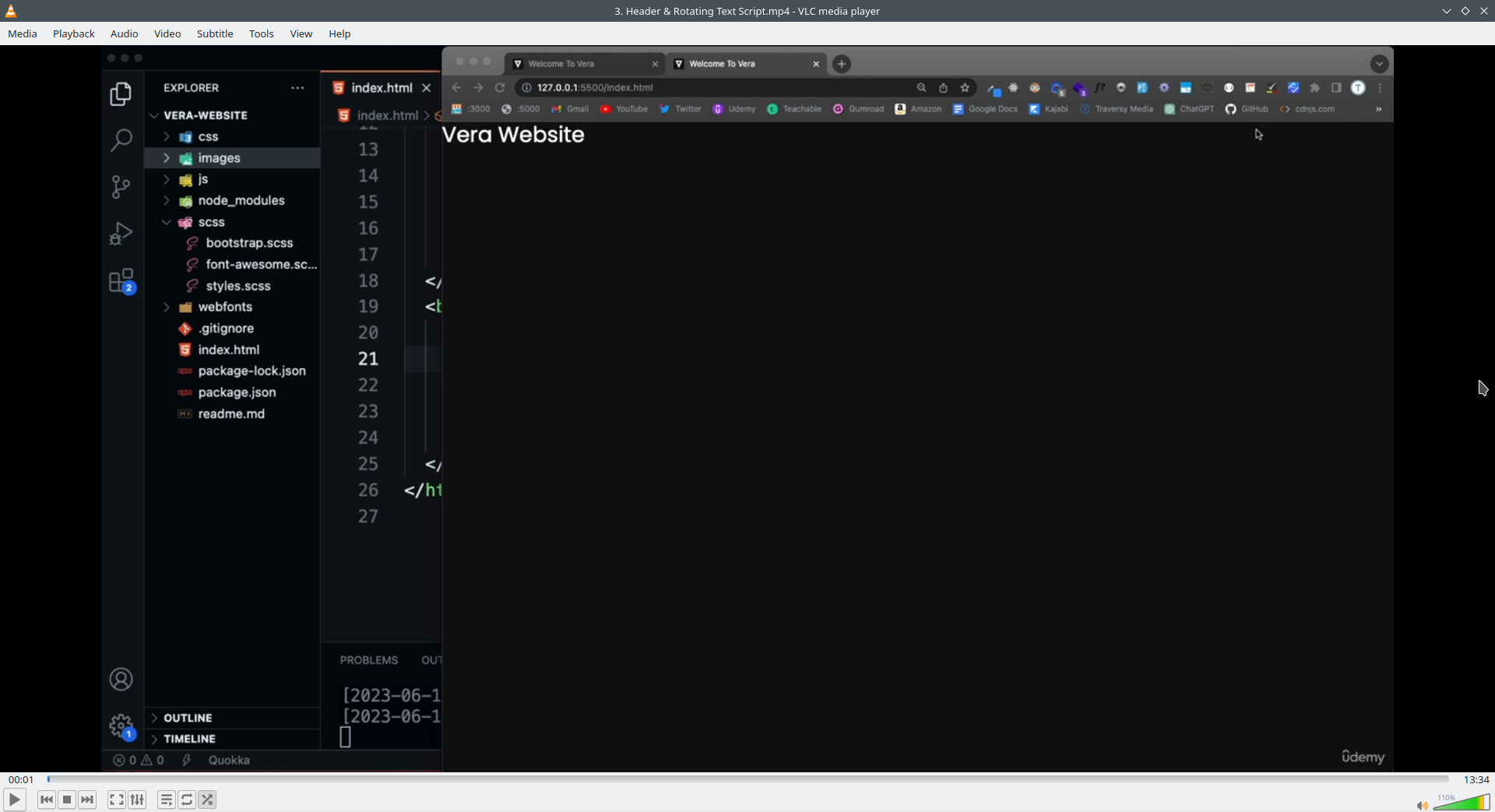Click the Accounts icon in activity bar

pyautogui.click(x=121, y=680)
